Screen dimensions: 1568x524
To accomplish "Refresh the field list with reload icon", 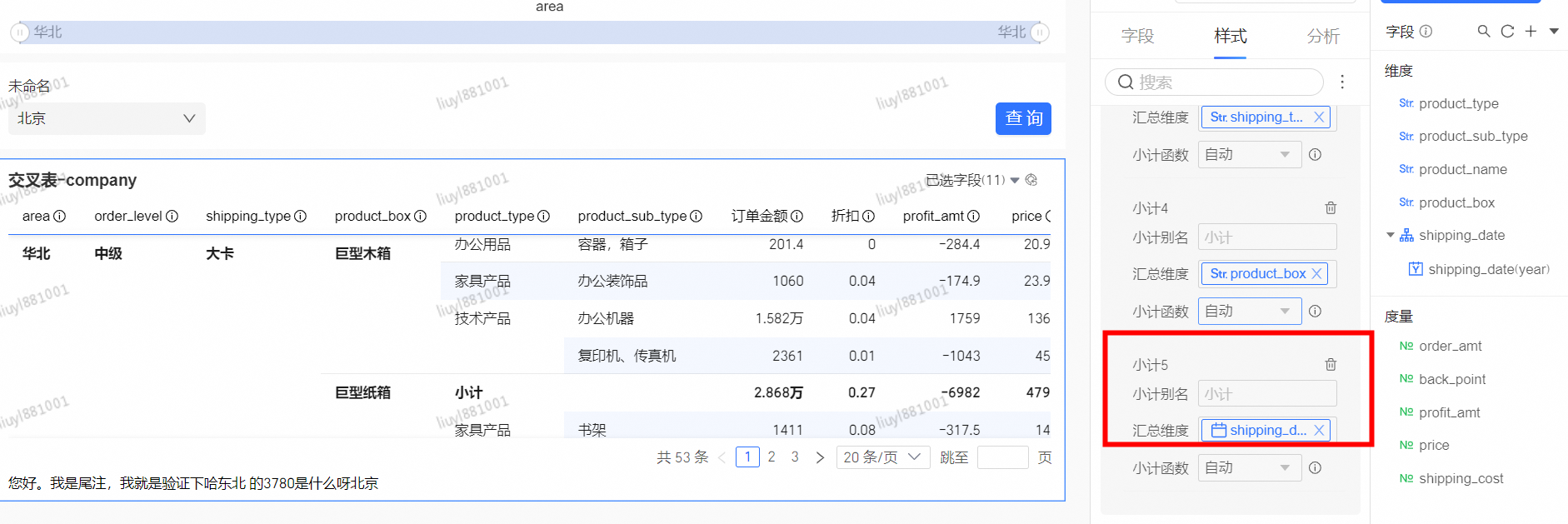I will pyautogui.click(x=1507, y=31).
